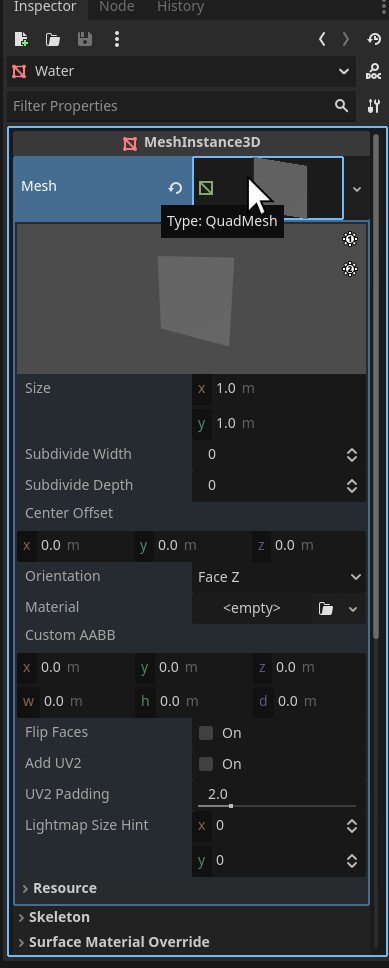This screenshot has width=389, height=968.
Task: Click the MeshInstance3D section header
Action: 191,143
